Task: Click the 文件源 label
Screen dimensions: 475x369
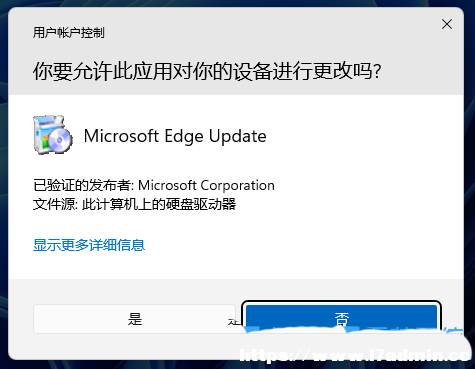Action: [54, 204]
